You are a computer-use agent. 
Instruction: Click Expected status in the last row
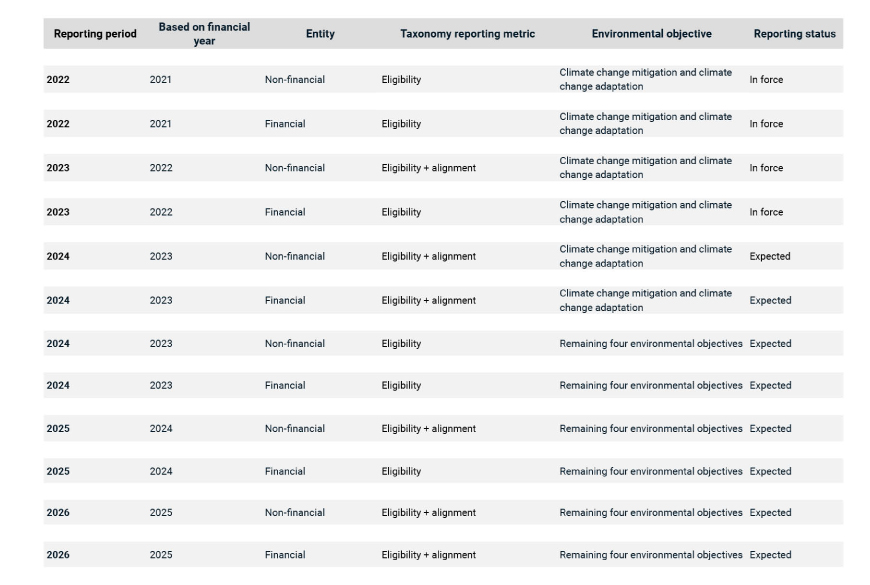(770, 555)
